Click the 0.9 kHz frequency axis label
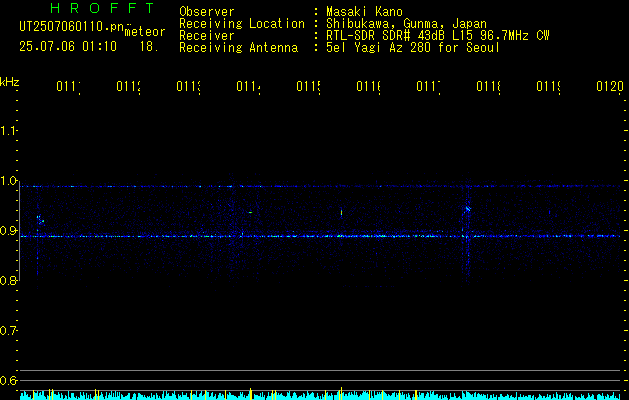This screenshot has width=629, height=400. 9,230
